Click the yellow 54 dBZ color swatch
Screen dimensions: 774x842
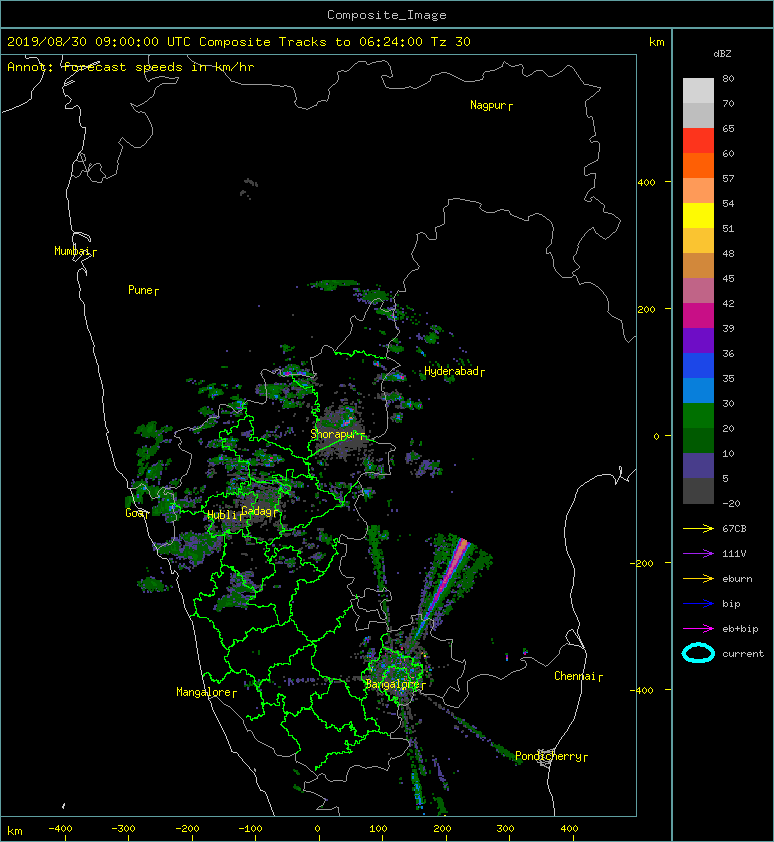tap(698, 215)
